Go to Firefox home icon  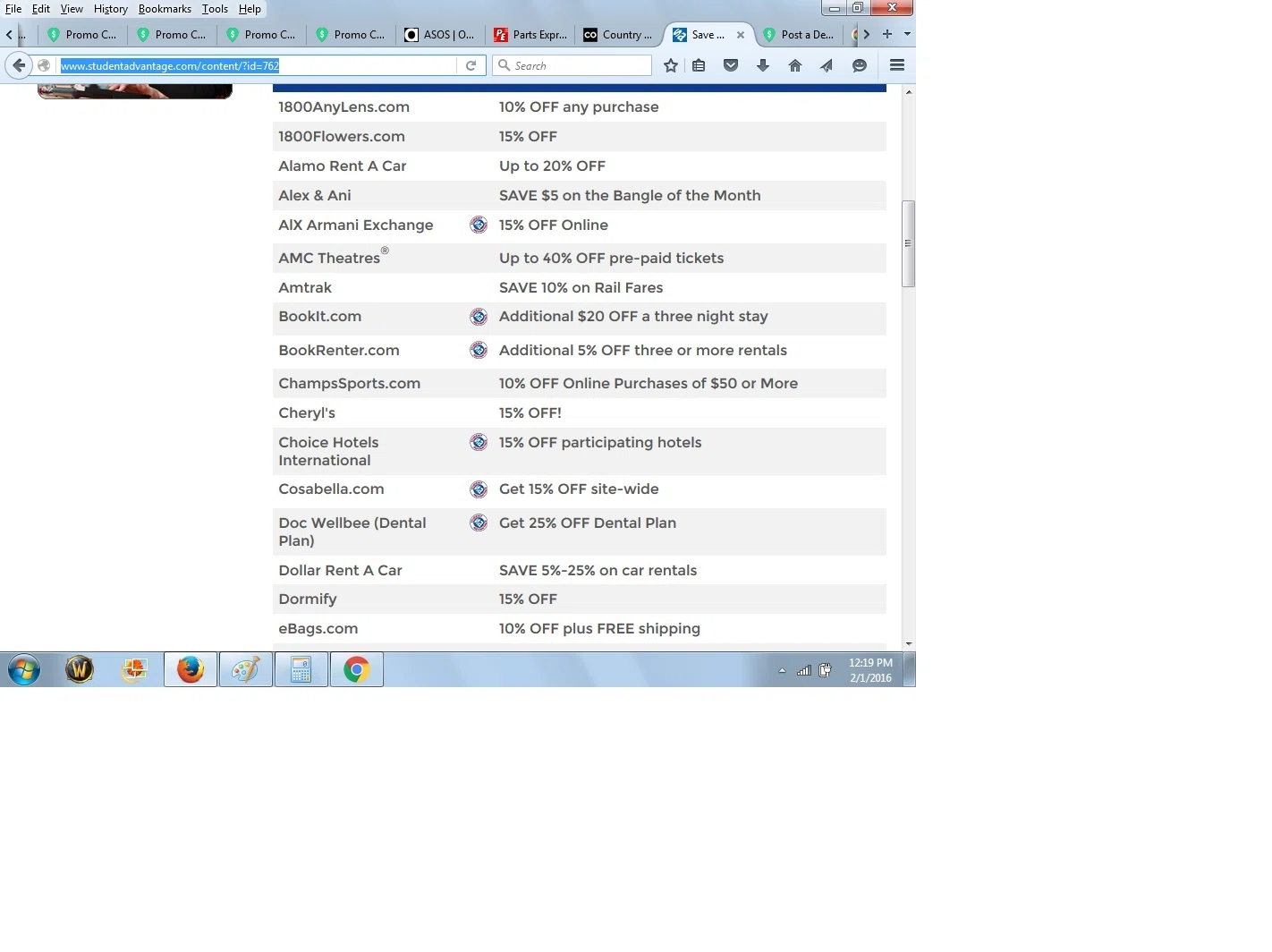pos(795,65)
